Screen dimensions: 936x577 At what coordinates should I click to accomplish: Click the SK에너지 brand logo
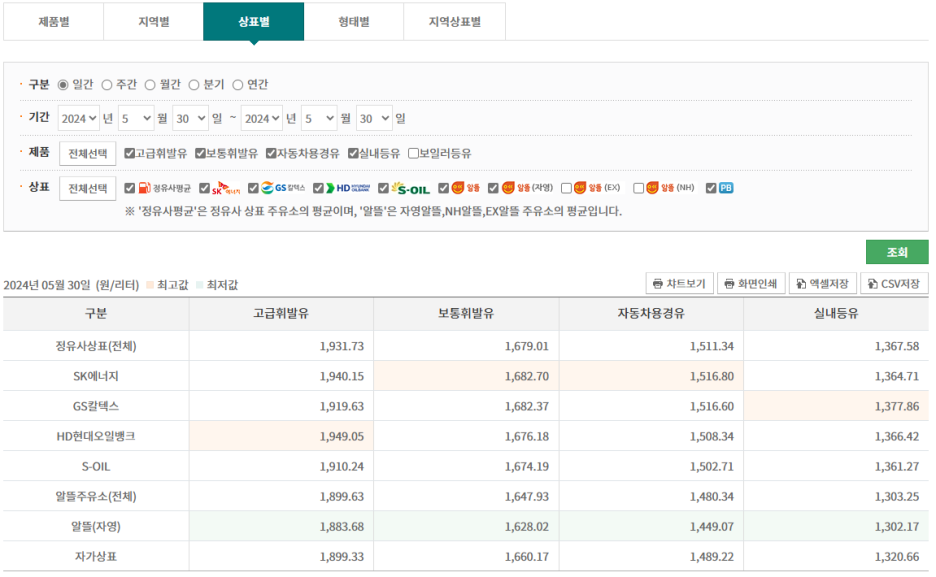point(226,188)
